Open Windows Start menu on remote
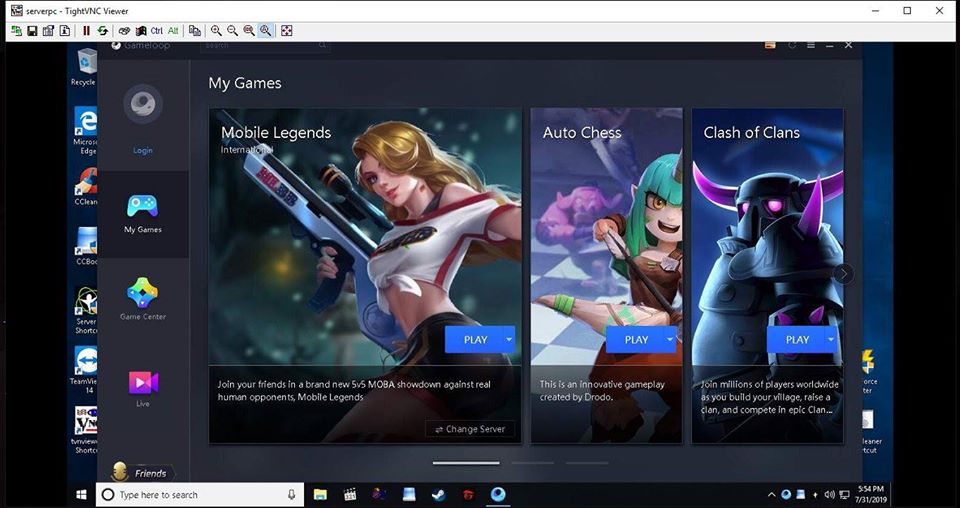This screenshot has width=960, height=508. tap(81, 495)
